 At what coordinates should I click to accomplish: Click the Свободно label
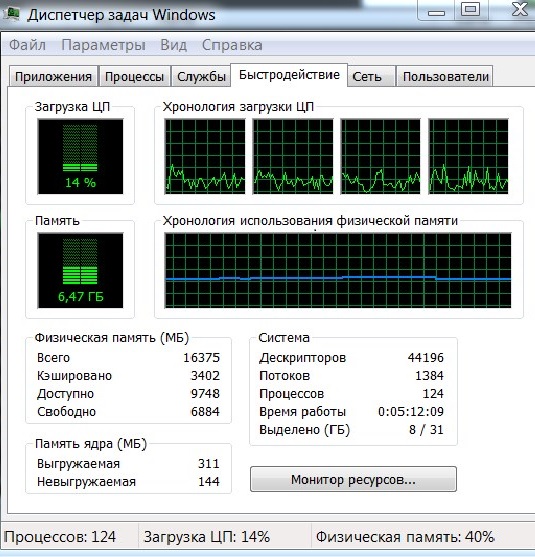pos(66,412)
